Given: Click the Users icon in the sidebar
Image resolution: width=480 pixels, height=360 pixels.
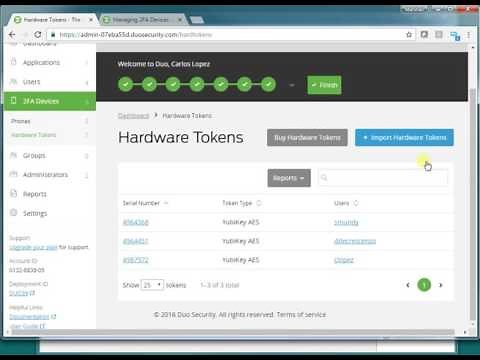Looking at the screenshot, I should (x=14, y=81).
